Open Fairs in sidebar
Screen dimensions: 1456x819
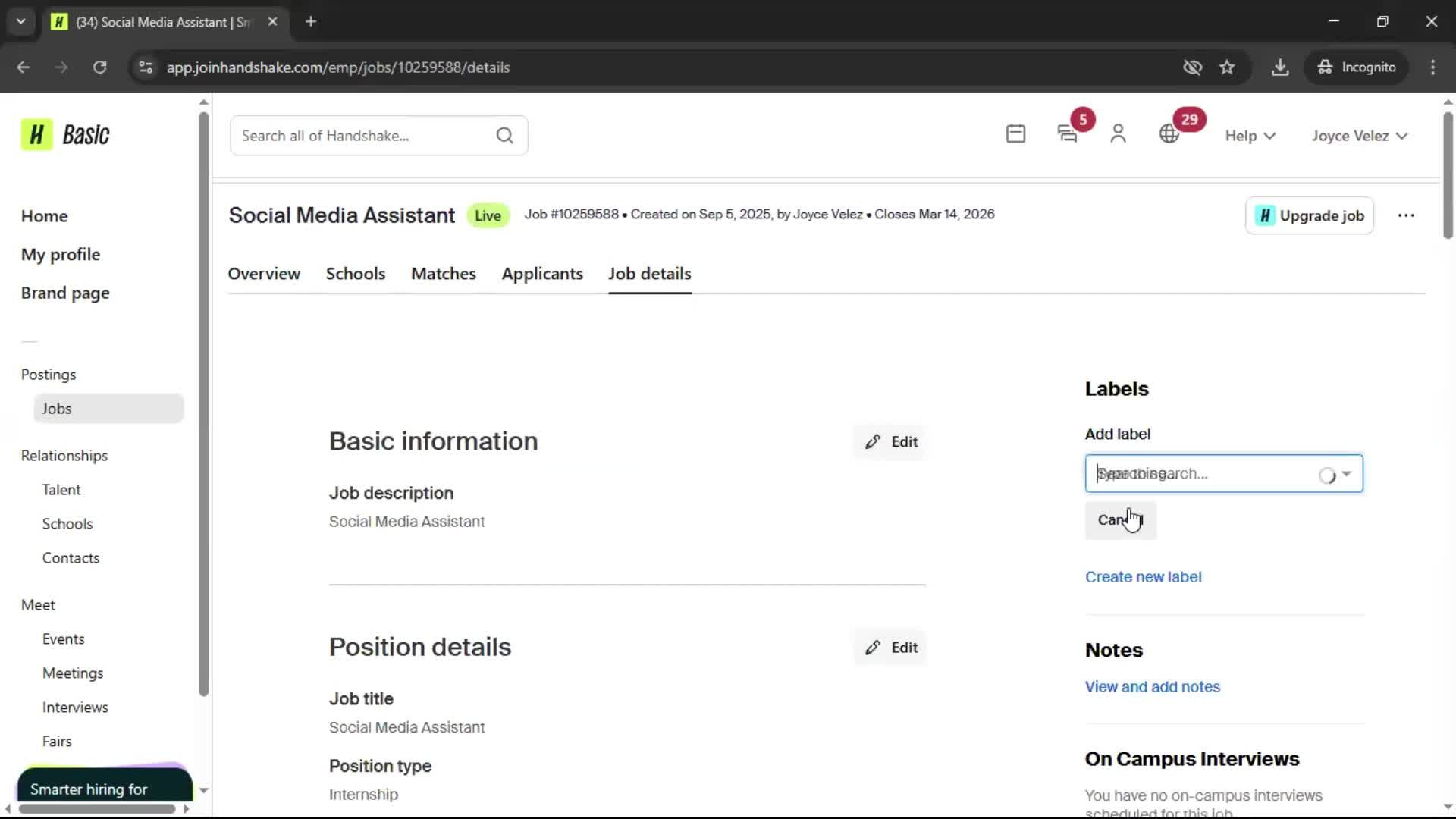click(57, 742)
